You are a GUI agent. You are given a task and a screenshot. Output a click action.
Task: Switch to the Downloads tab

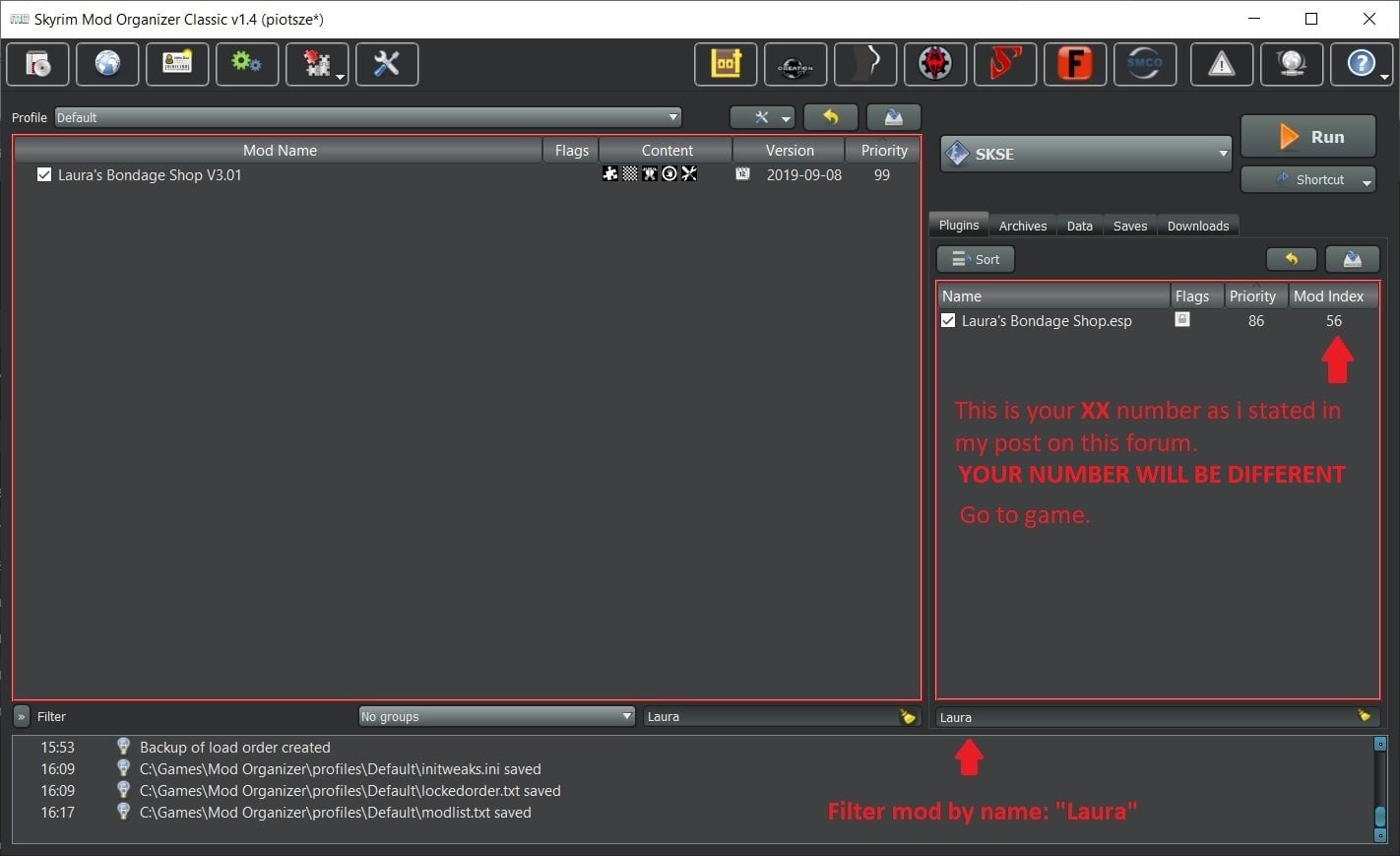1198,226
